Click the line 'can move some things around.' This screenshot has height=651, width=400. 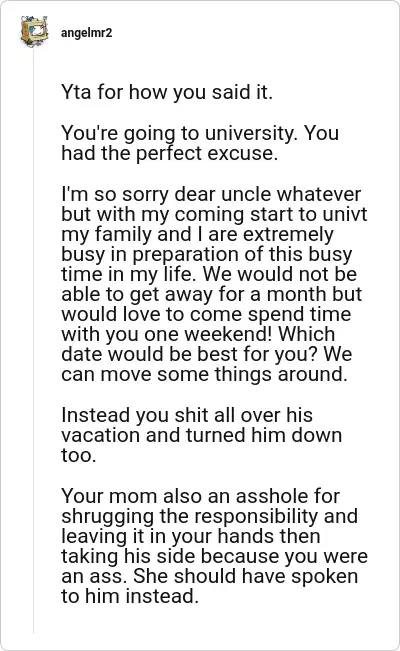204,374
